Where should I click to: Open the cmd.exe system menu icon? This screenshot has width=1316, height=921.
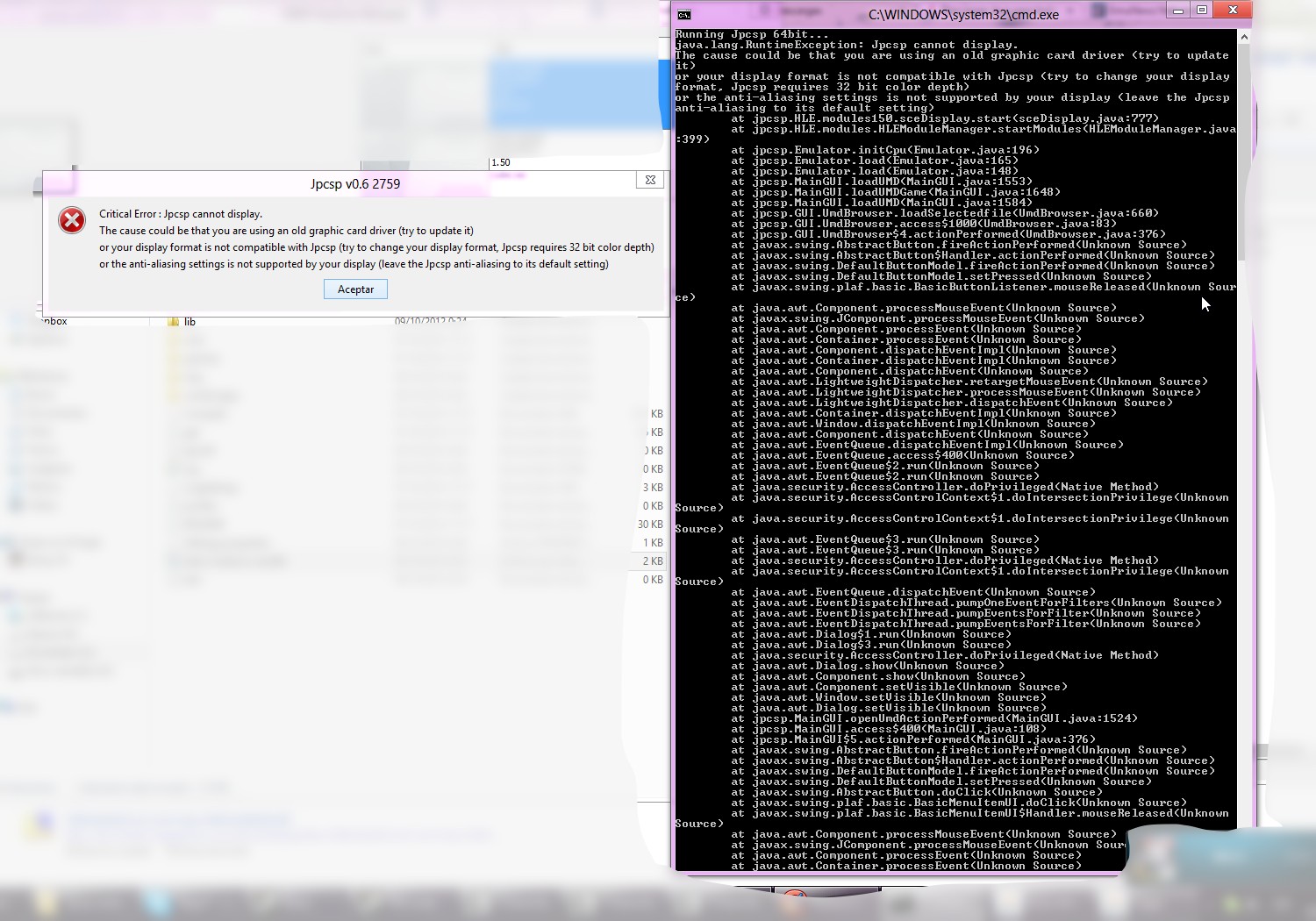pyautogui.click(x=684, y=14)
